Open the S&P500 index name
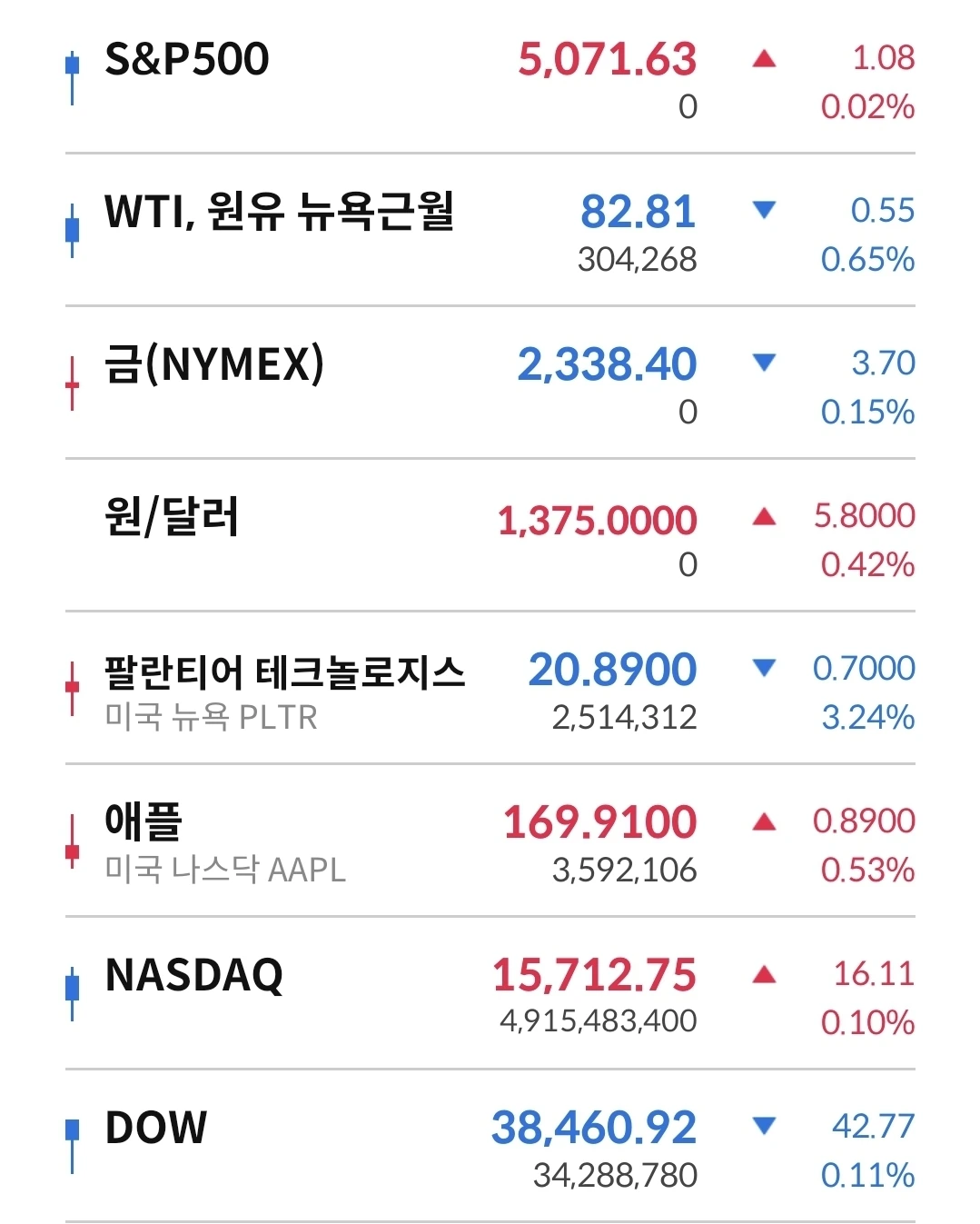This screenshot has height=1224, width=980. (x=187, y=60)
